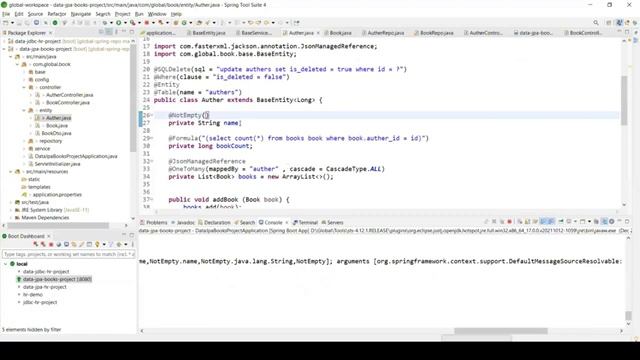This screenshot has height=360, width=640.
Task: Collapse the src/main/java folder
Action: 11,57
